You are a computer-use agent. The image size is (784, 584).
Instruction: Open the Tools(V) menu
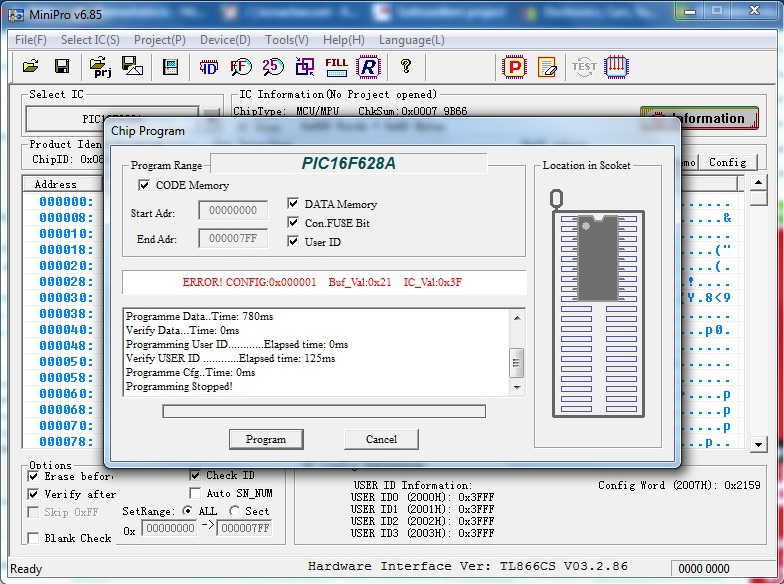[286, 40]
